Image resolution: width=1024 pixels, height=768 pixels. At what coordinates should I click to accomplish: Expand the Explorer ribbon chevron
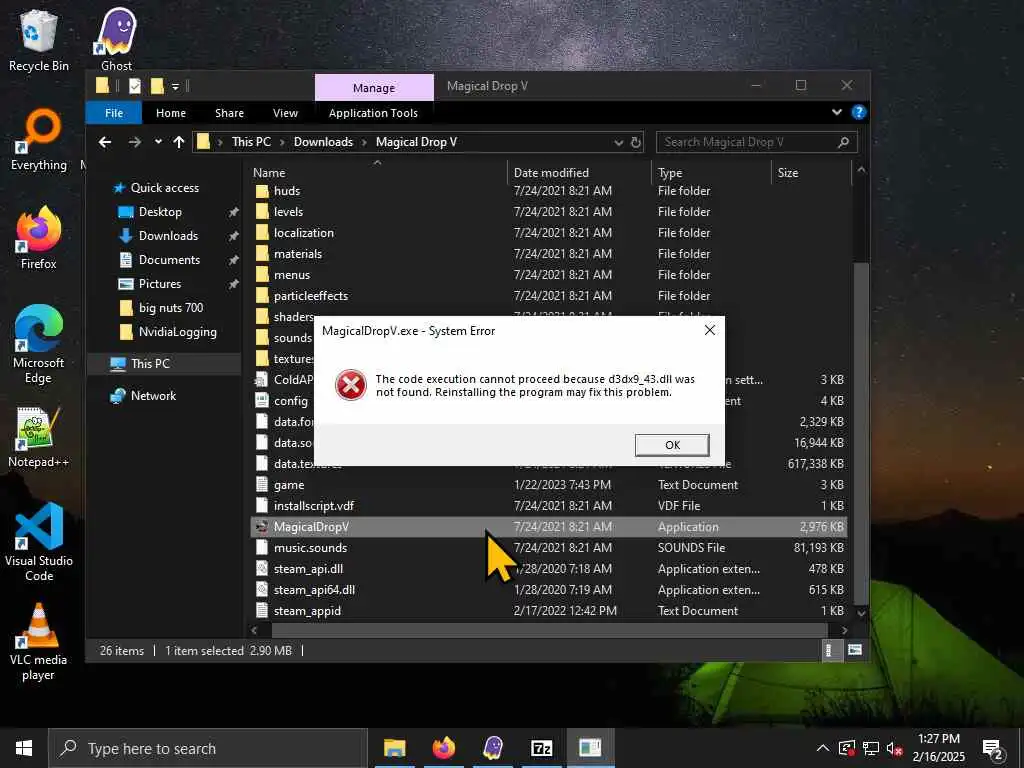click(837, 112)
